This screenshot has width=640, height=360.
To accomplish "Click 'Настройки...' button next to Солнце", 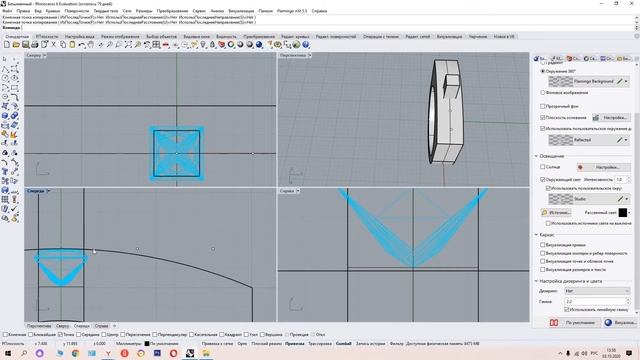I will pyautogui.click(x=604, y=167).
